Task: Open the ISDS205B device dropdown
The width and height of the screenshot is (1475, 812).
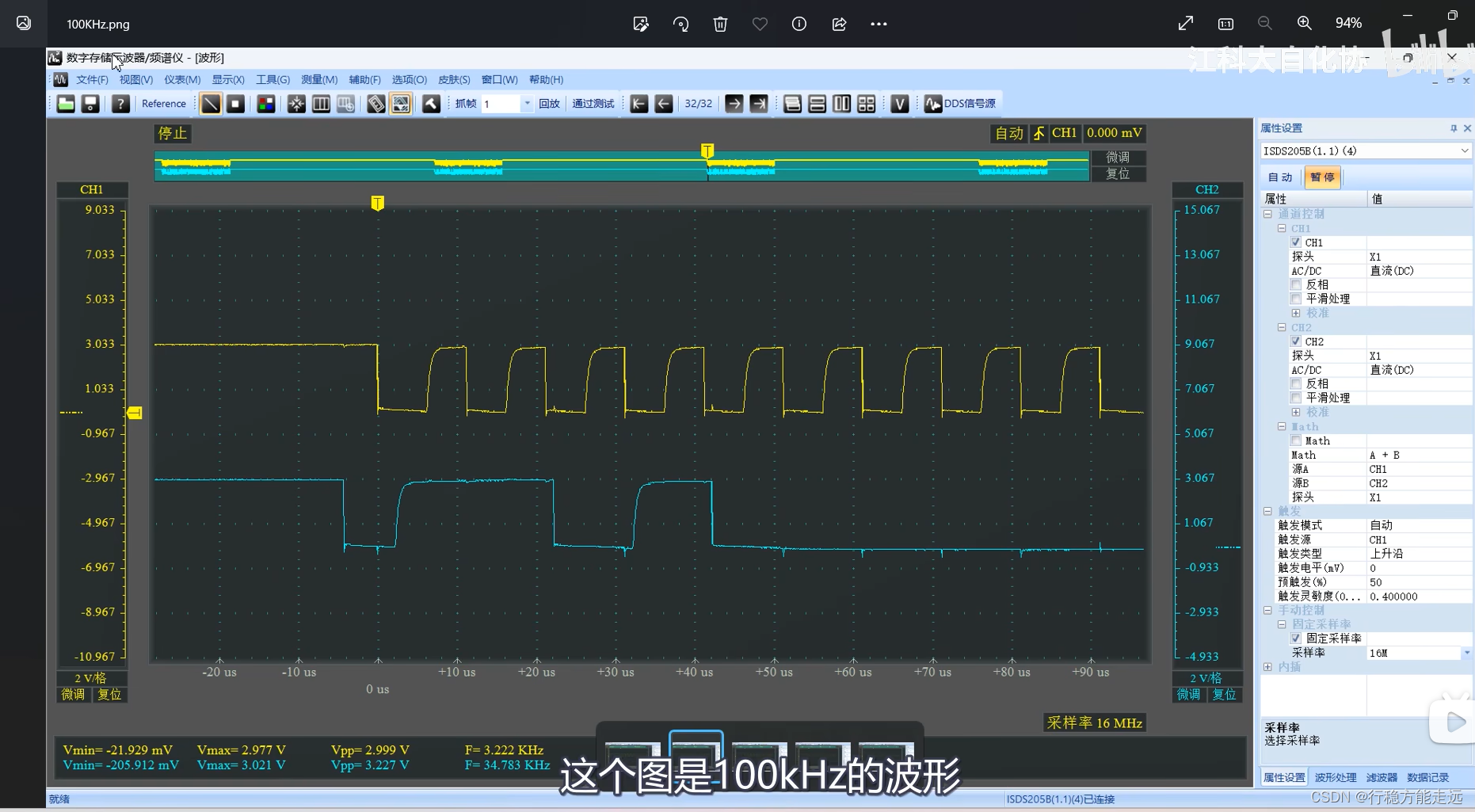Action: 1464,151
